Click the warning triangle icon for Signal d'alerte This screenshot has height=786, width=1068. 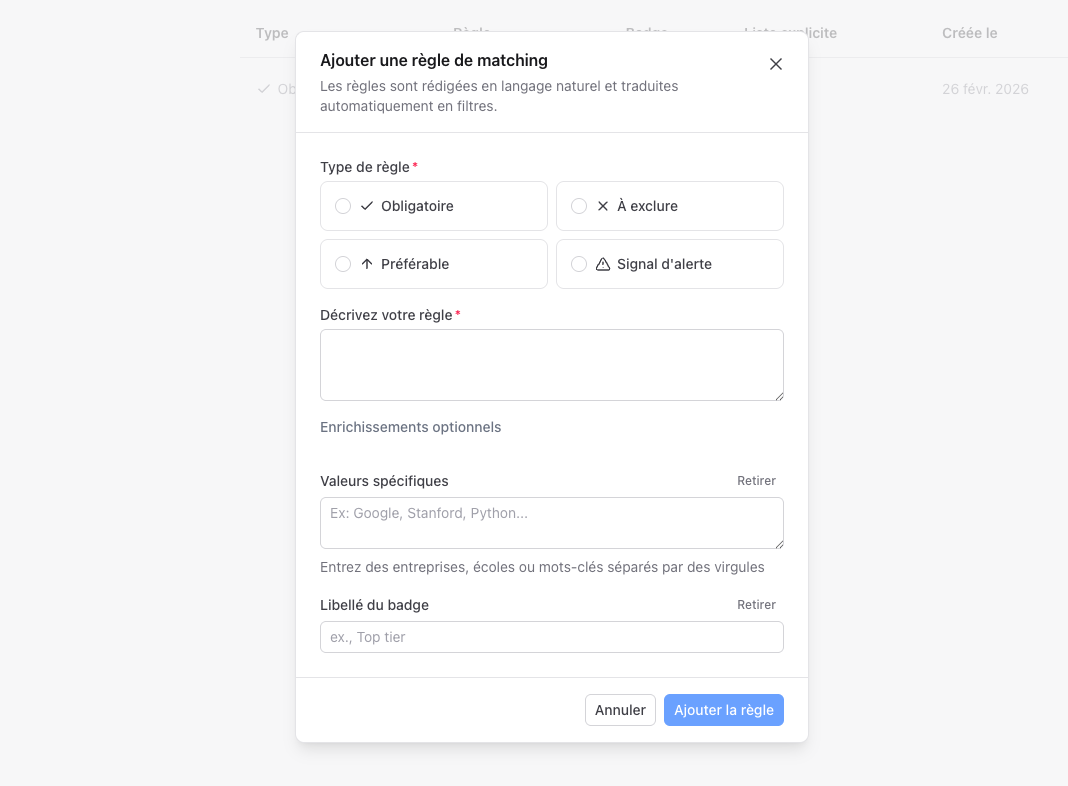[x=603, y=264]
